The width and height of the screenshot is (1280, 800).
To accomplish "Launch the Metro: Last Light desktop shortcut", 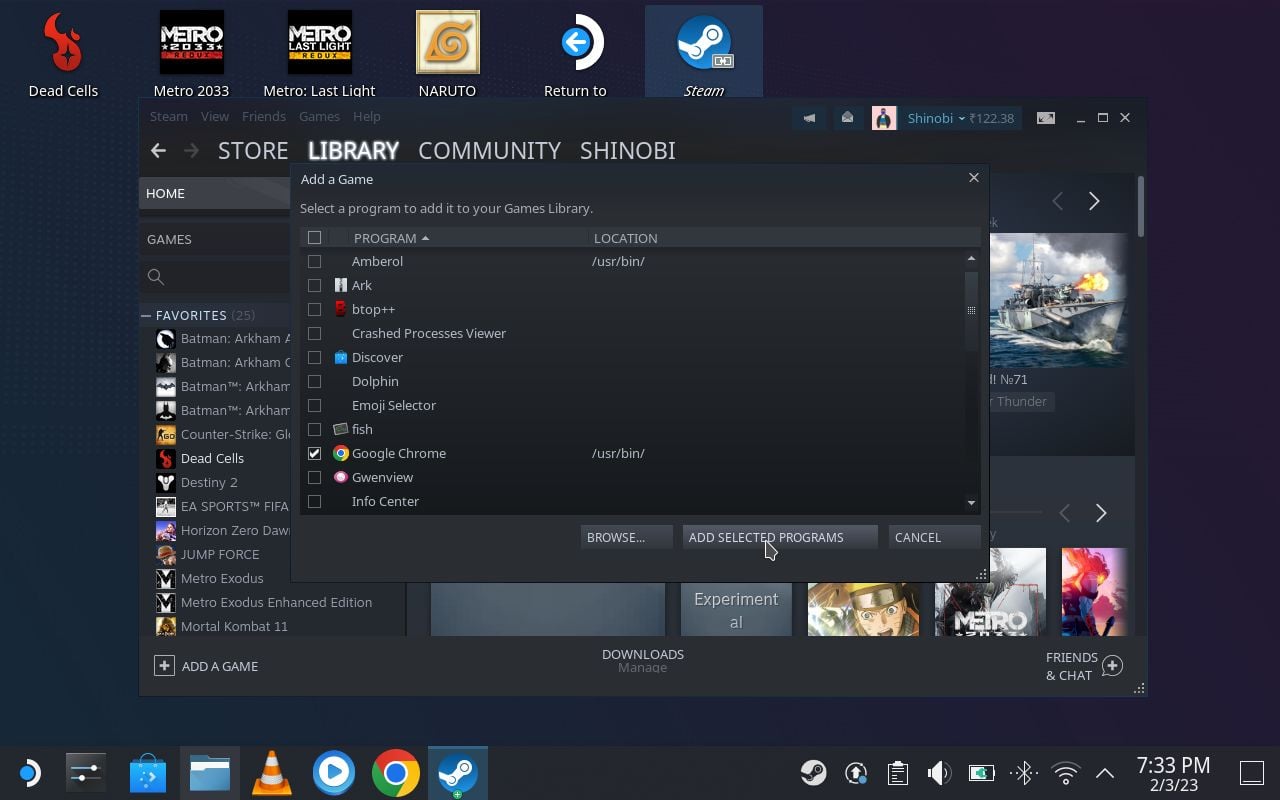I will pyautogui.click(x=319, y=55).
